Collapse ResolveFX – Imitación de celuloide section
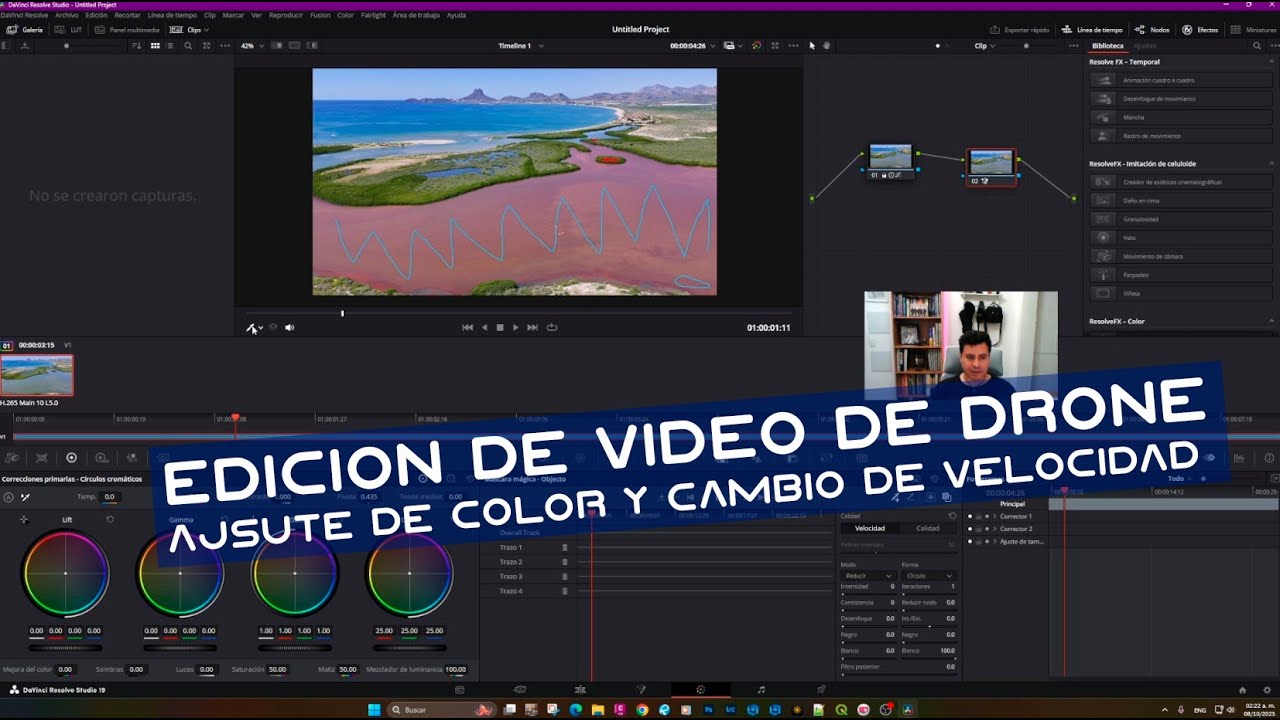 (x=1272, y=163)
